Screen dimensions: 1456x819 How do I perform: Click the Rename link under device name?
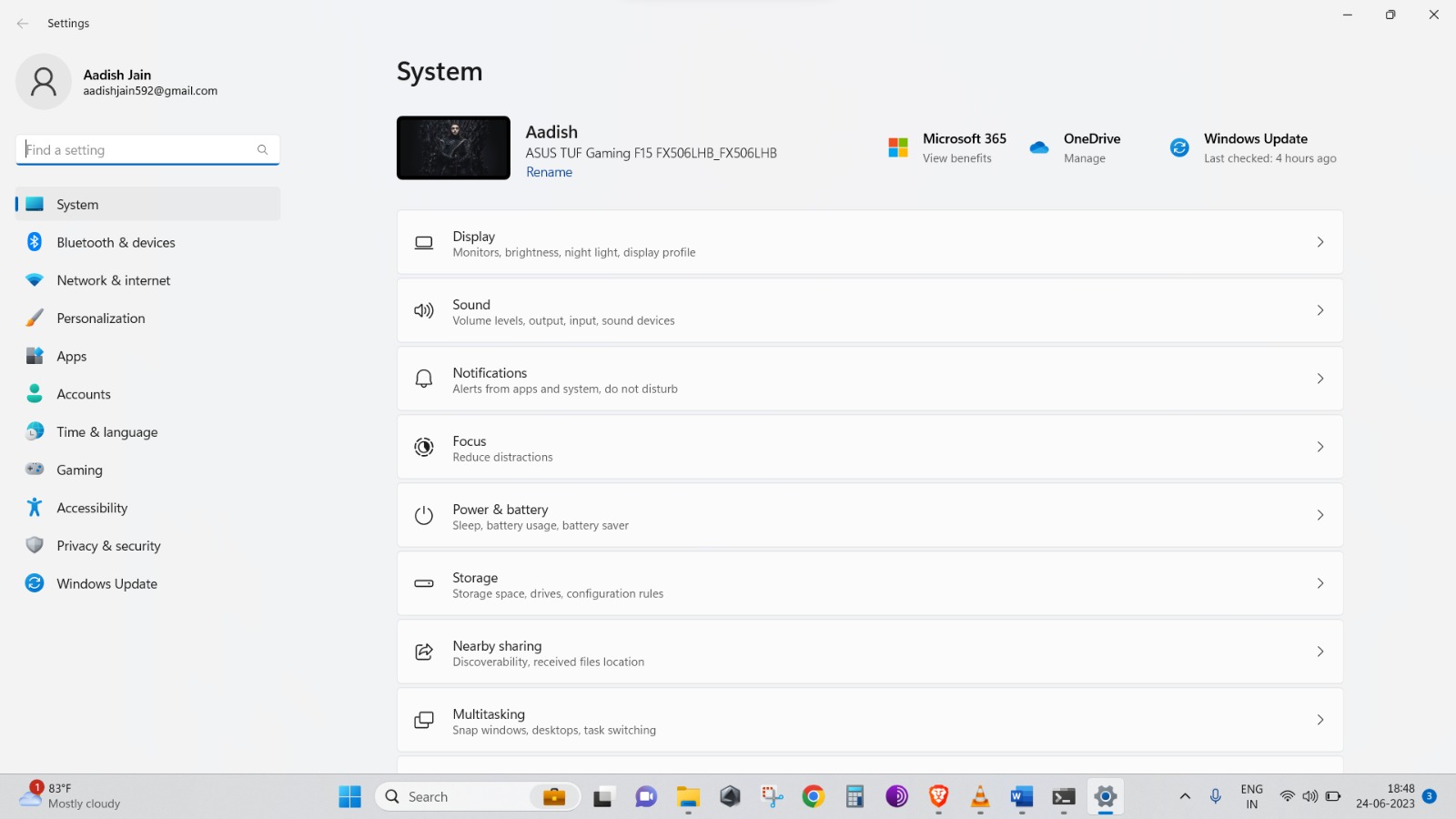tap(549, 172)
